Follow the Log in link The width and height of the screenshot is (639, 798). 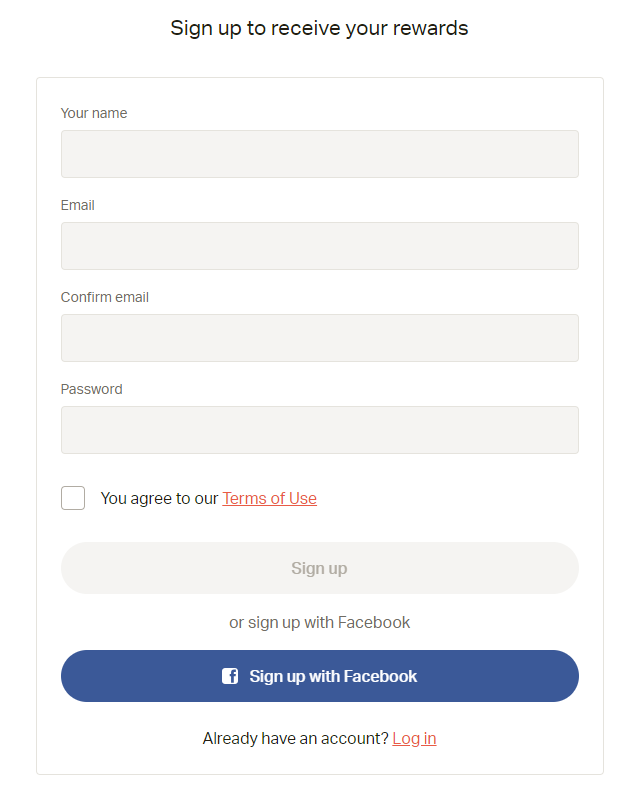[414, 738]
